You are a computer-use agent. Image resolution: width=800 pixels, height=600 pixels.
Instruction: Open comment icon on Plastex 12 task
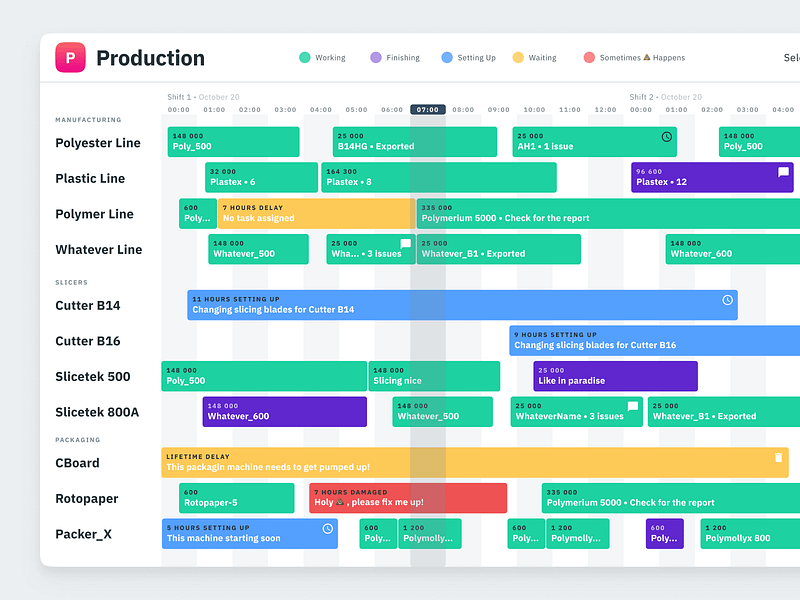tap(783, 172)
